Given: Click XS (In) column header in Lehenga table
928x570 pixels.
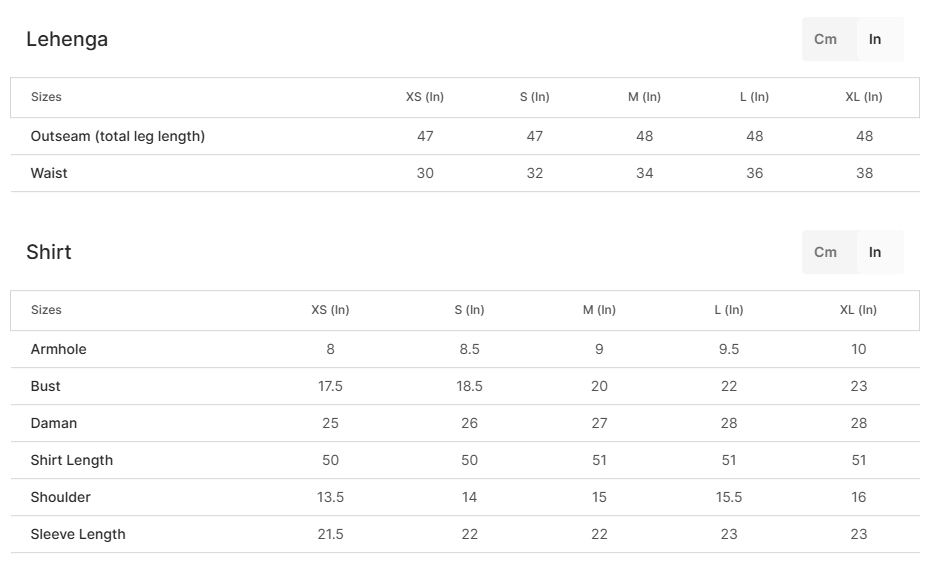Looking at the screenshot, I should 425,97.
